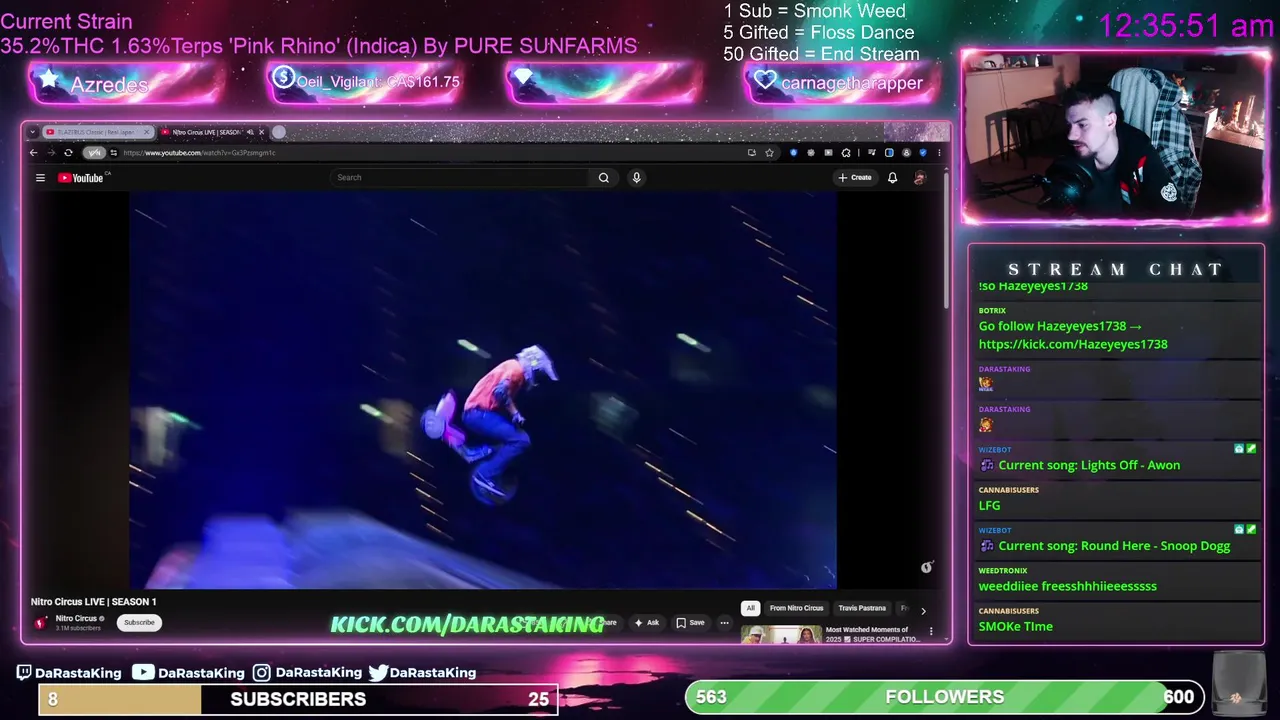Click the Ask button under video

pyautogui.click(x=647, y=623)
